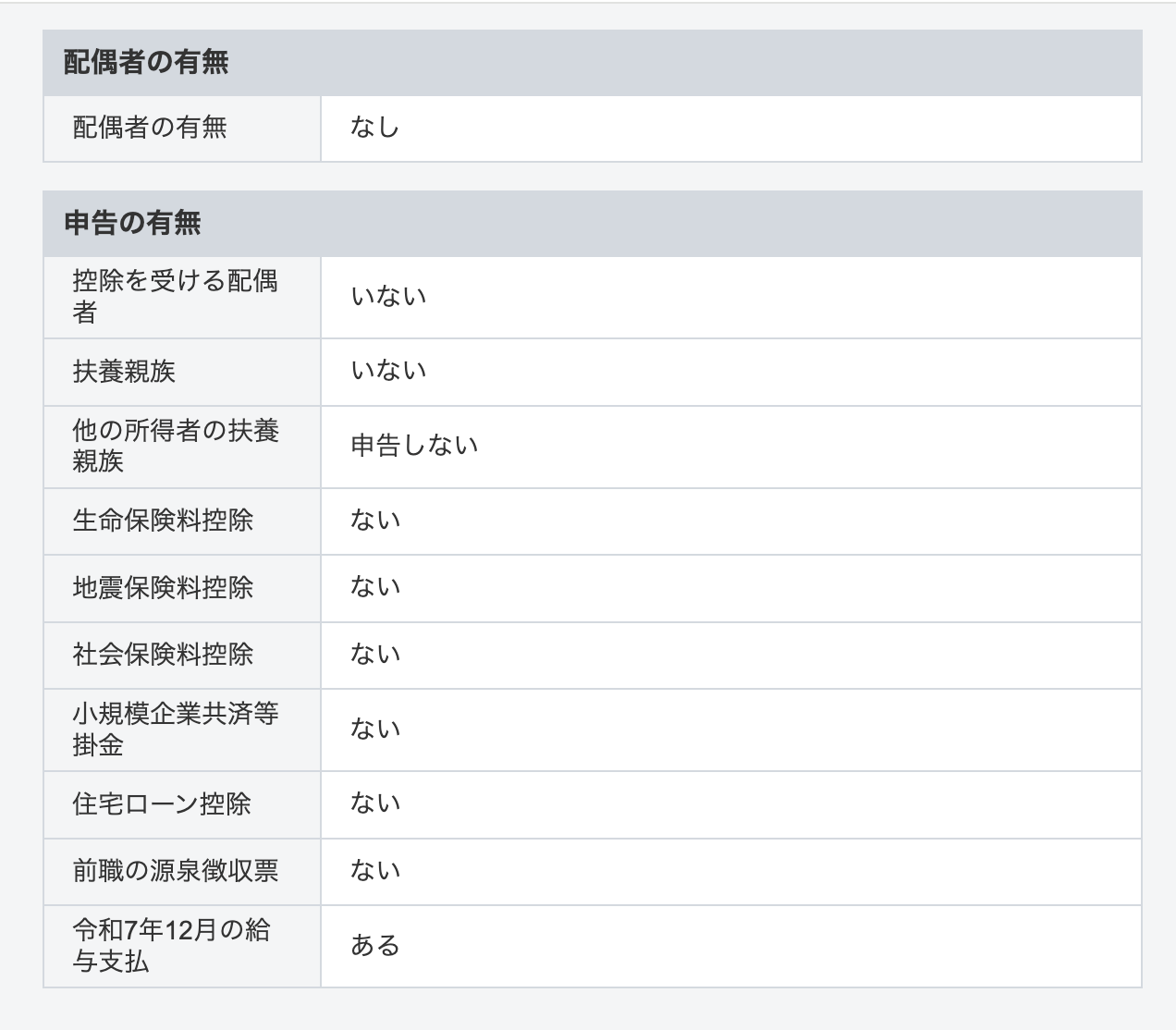Click the 配偶者の有無 row label cell

click(150, 128)
